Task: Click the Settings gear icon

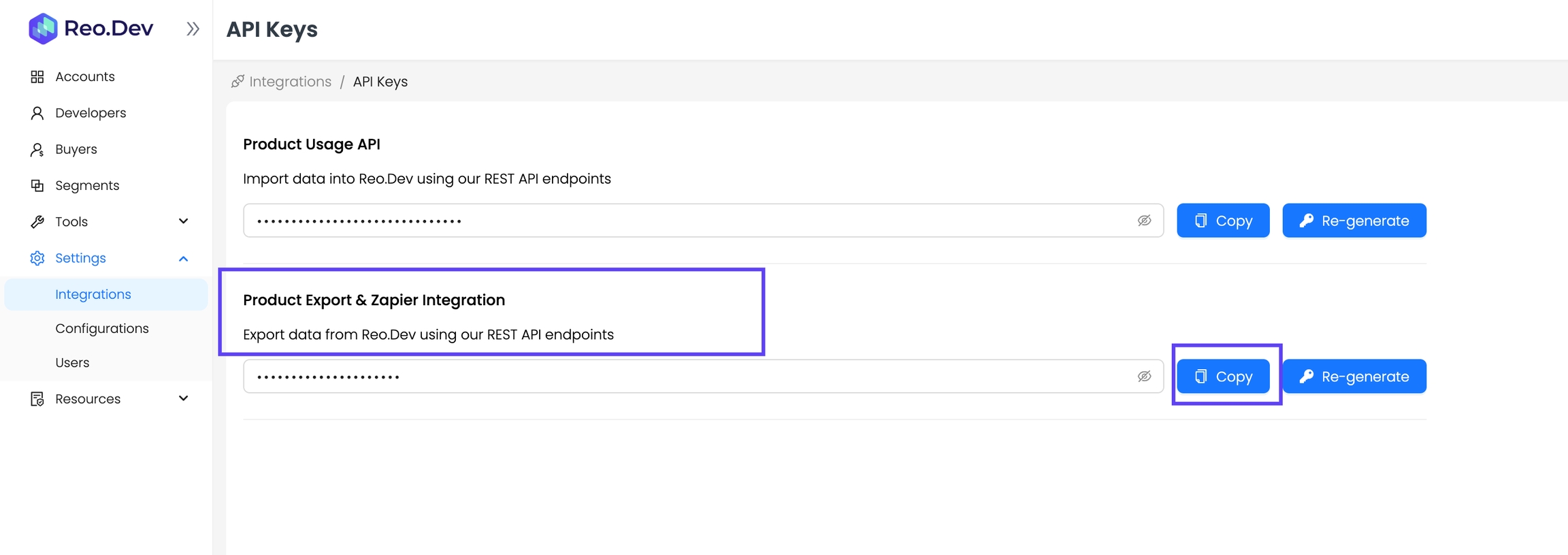Action: [x=37, y=258]
